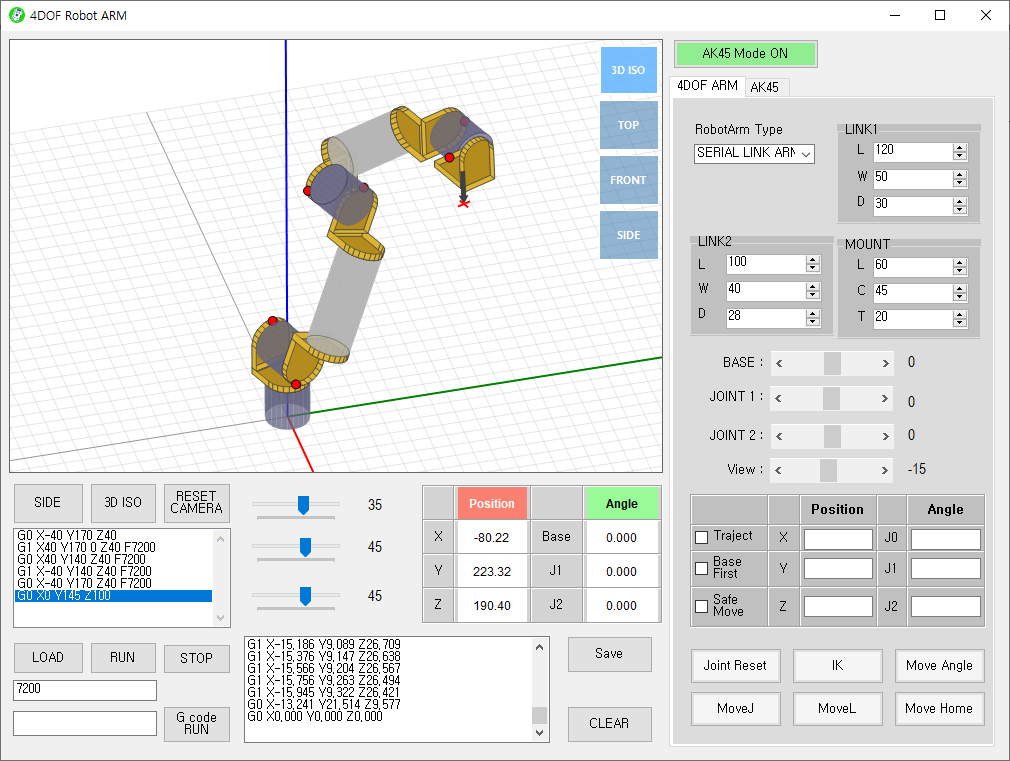
Task: Select the 4DOF ARM tab
Action: (x=707, y=86)
